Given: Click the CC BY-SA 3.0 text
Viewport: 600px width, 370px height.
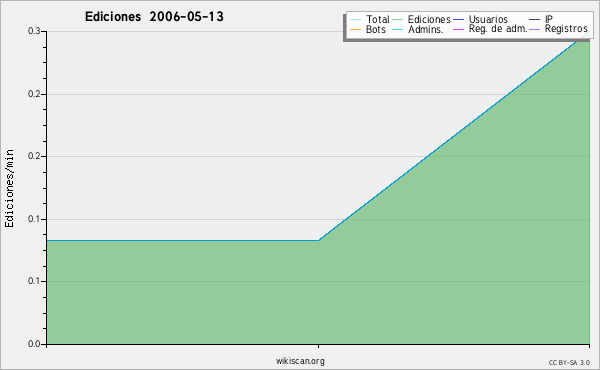Looking at the screenshot, I should coord(569,363).
